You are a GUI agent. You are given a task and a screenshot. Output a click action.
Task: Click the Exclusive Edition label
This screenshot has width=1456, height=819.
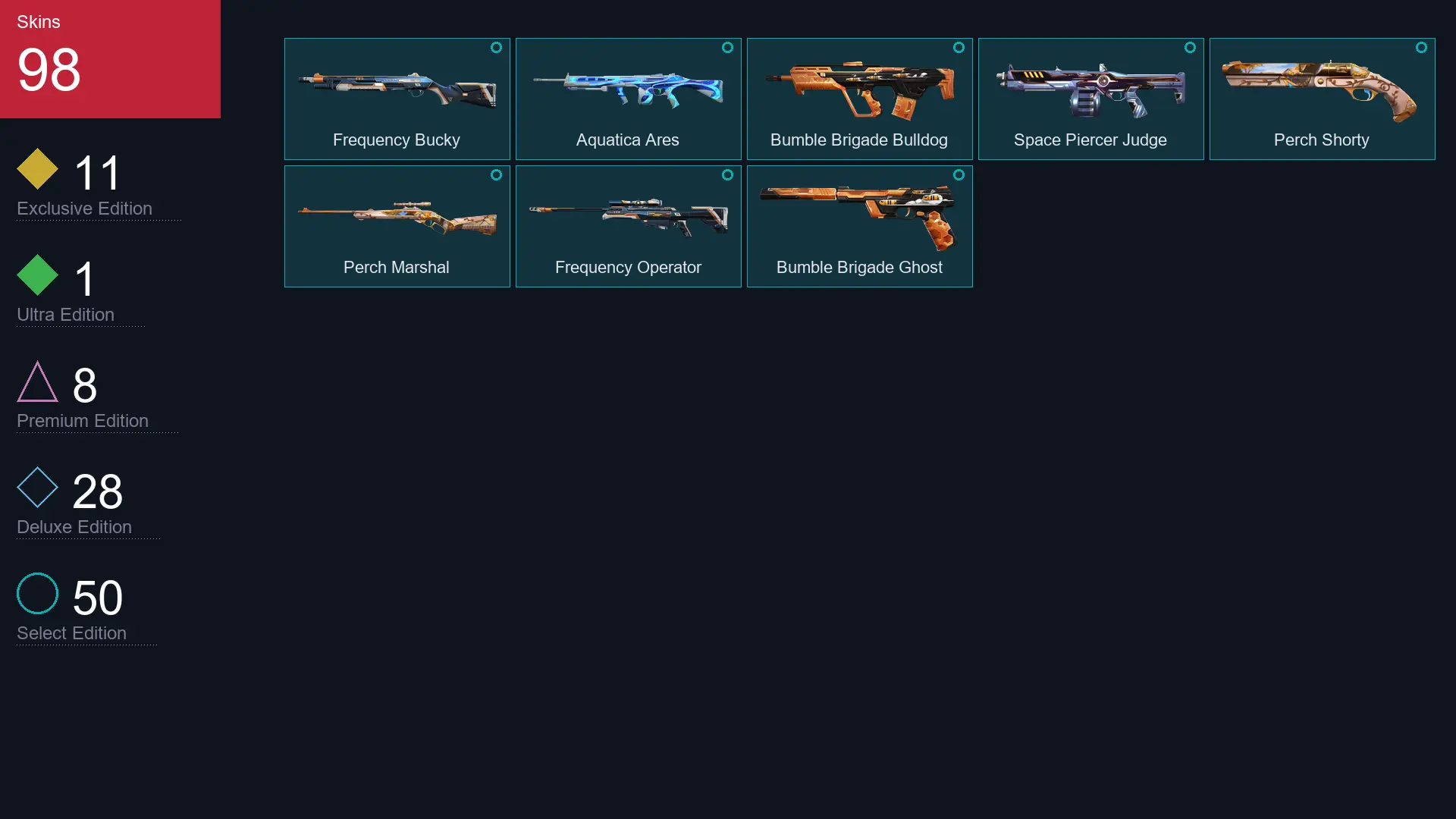(x=84, y=209)
